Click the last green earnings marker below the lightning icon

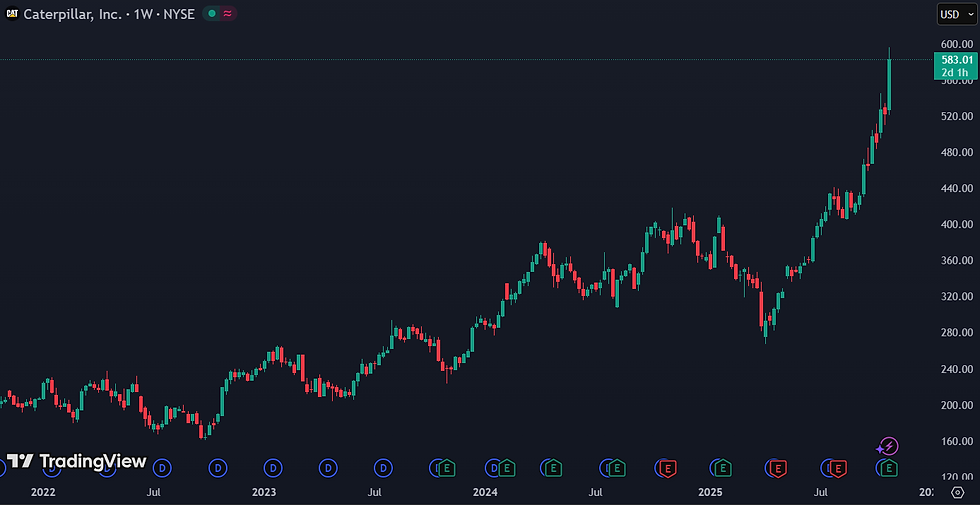point(889,467)
